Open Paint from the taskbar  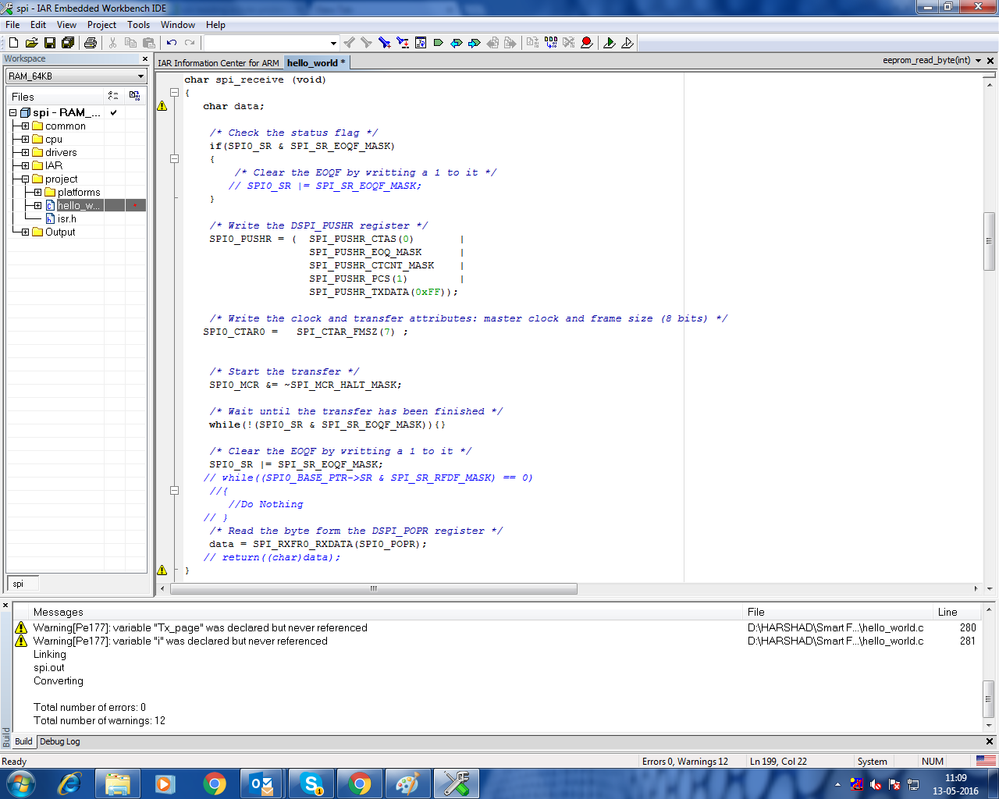click(x=407, y=784)
